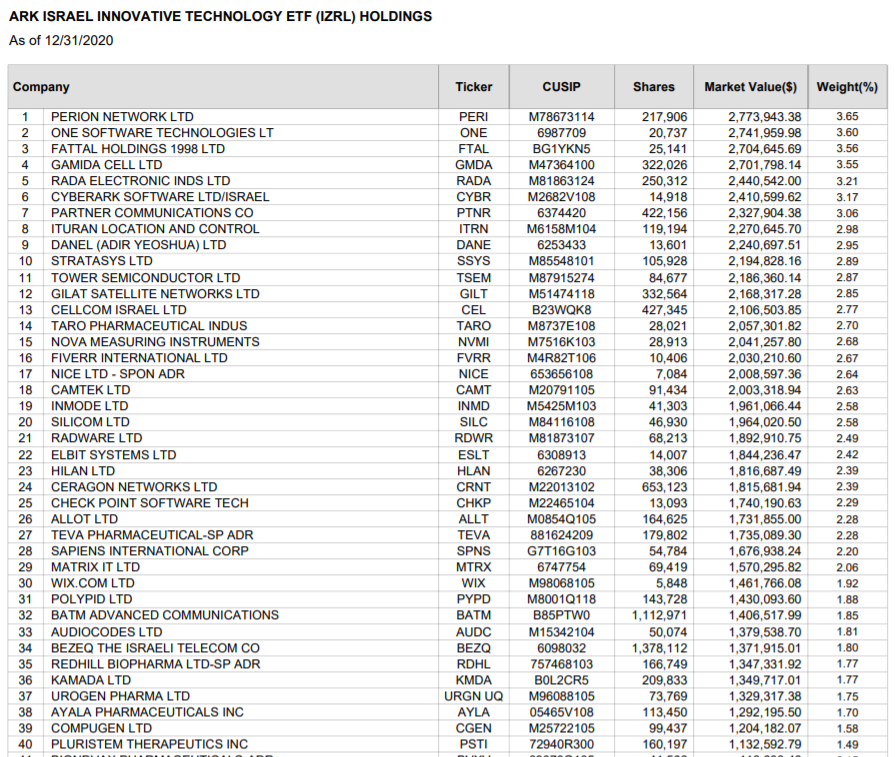This screenshot has width=895, height=757.
Task: Click the FVRR ticker cell
Action: (x=473, y=357)
